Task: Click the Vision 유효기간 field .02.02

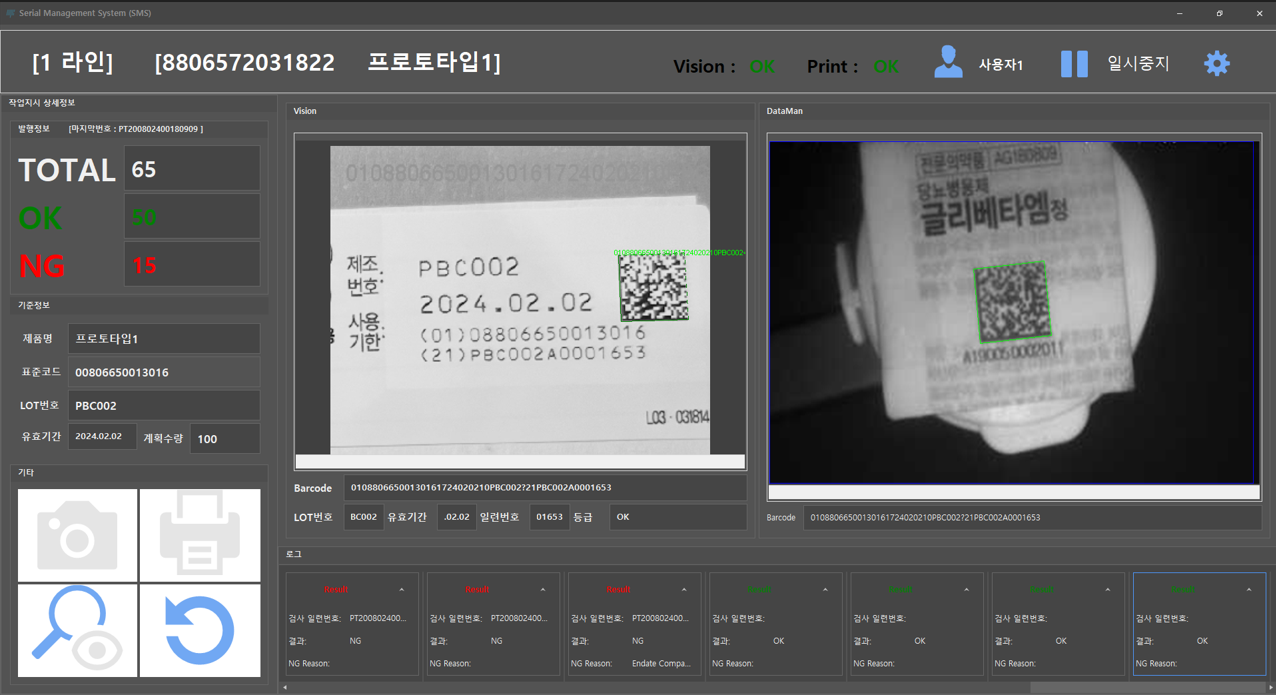Action: [457, 517]
